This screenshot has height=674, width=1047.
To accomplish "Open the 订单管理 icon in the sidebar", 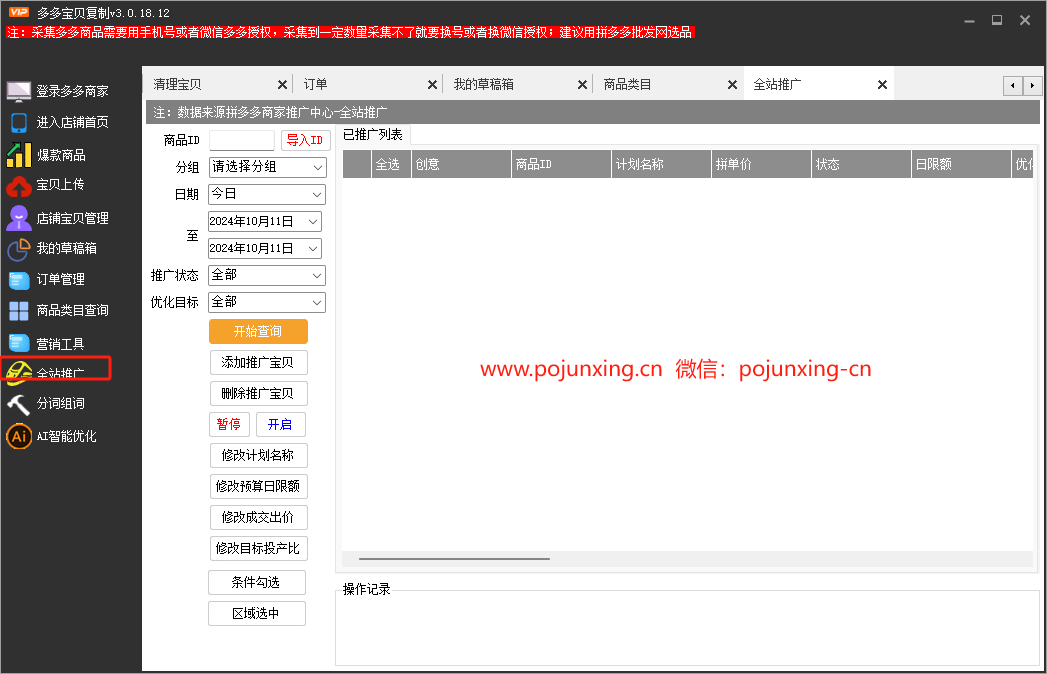I will [x=19, y=280].
